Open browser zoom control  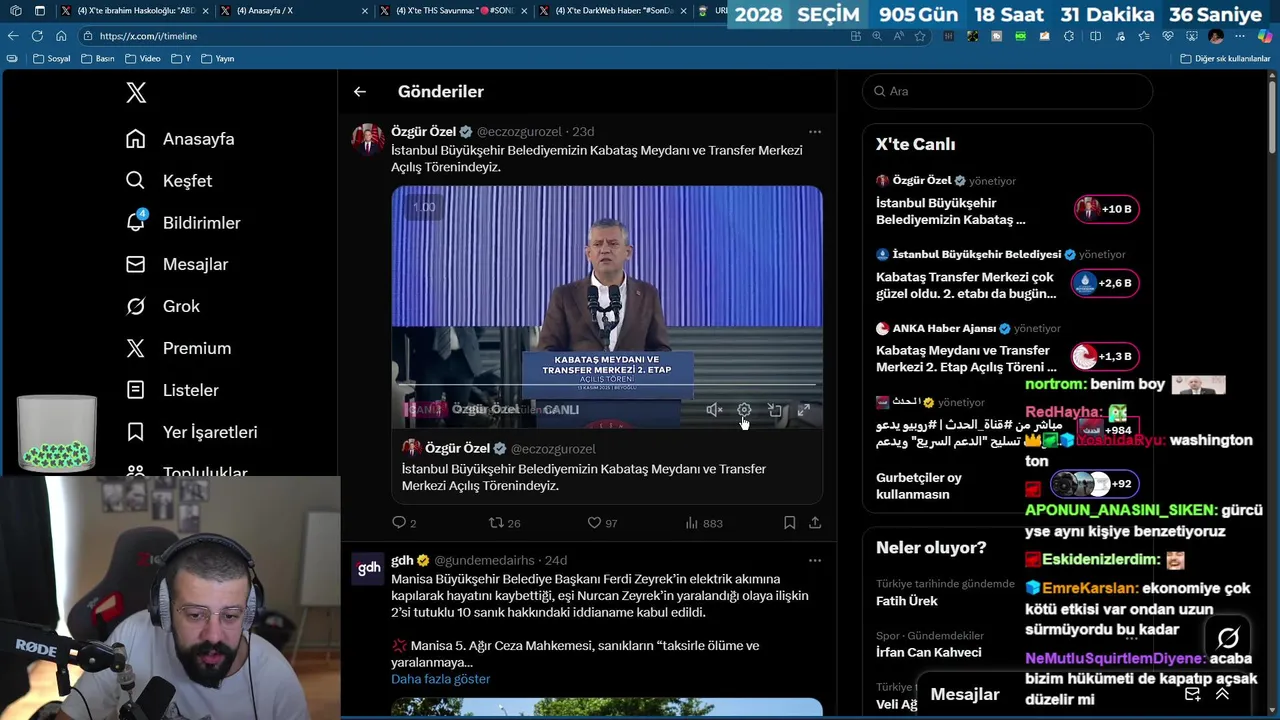coord(877,36)
